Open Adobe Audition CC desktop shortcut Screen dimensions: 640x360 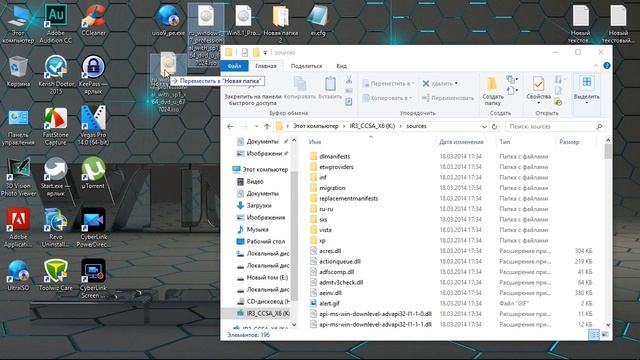click(56, 24)
